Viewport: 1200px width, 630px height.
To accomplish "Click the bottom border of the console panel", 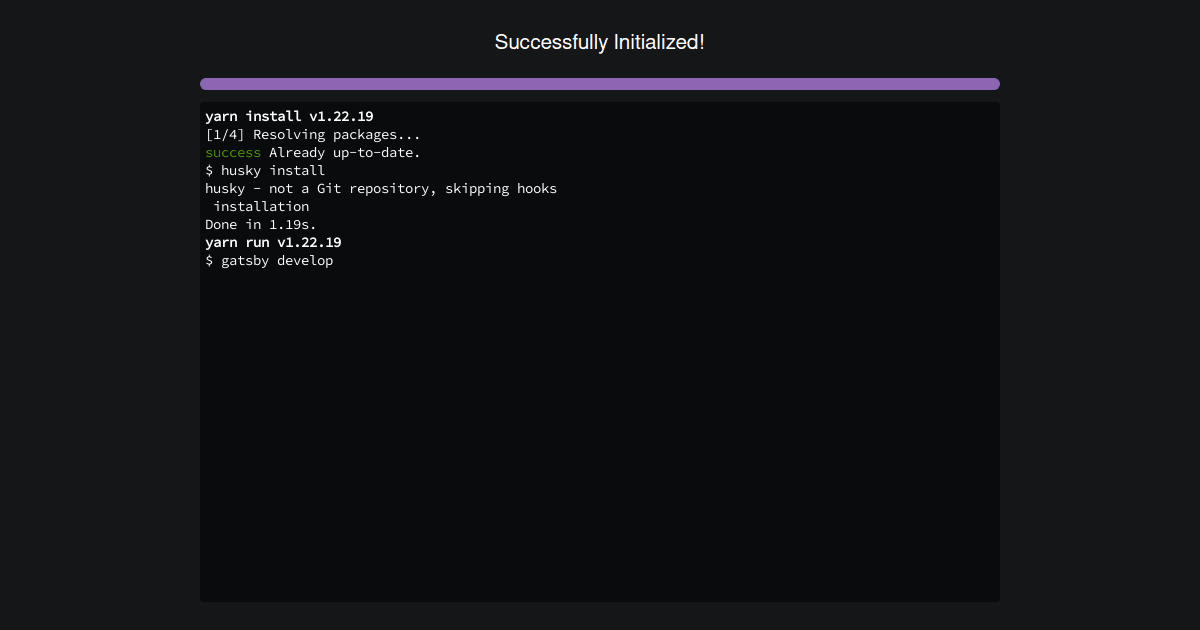I will pos(600,600).
